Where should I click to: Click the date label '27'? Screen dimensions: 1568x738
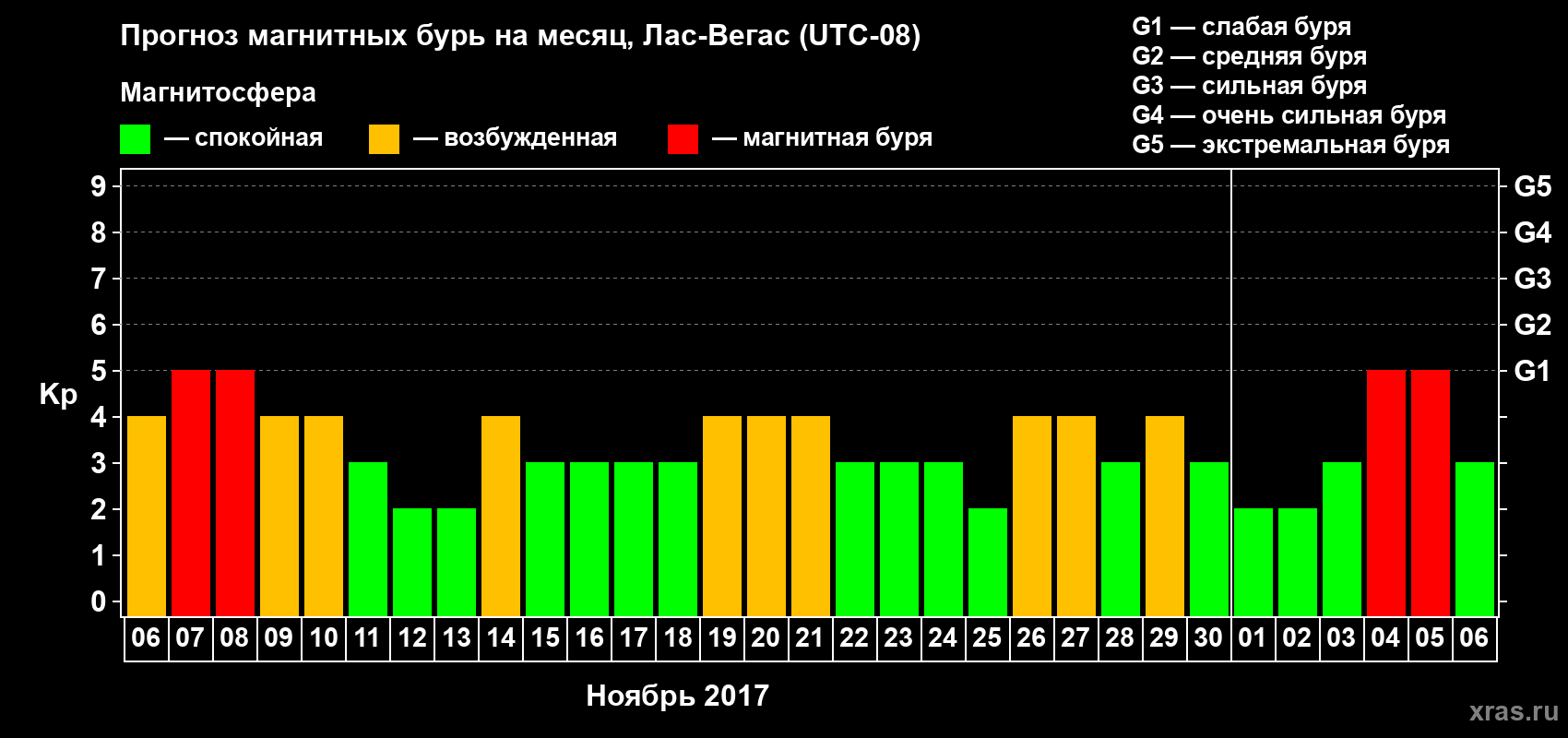[1076, 638]
